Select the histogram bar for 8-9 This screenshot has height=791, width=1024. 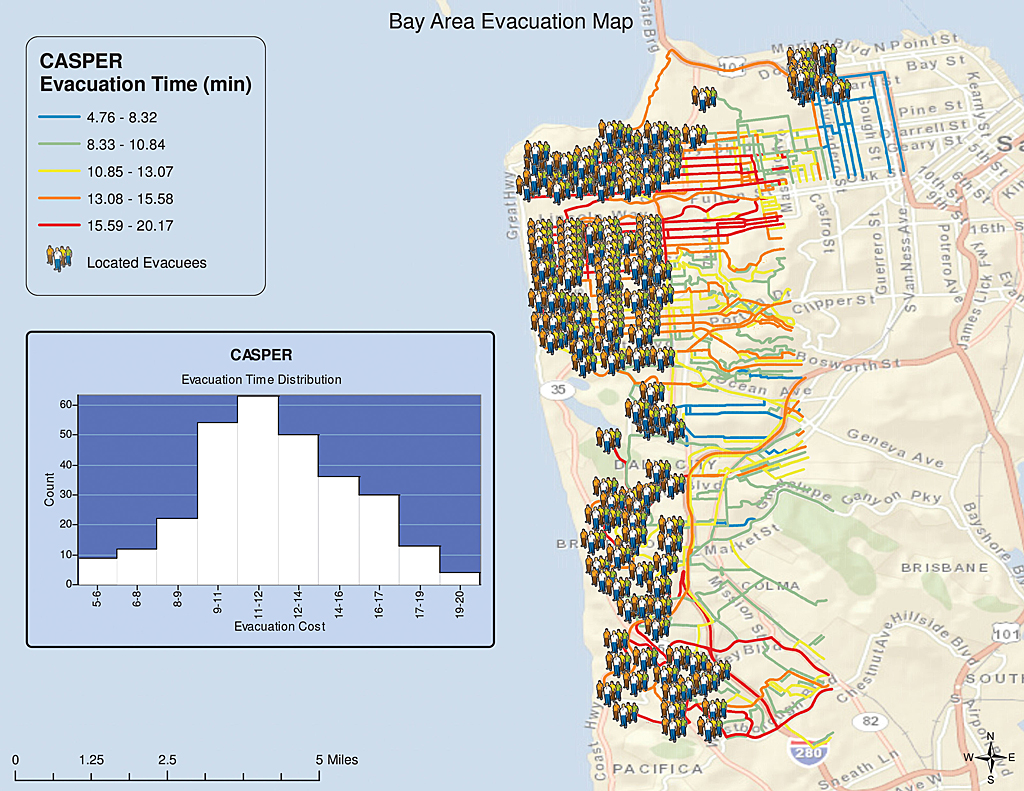click(178, 551)
